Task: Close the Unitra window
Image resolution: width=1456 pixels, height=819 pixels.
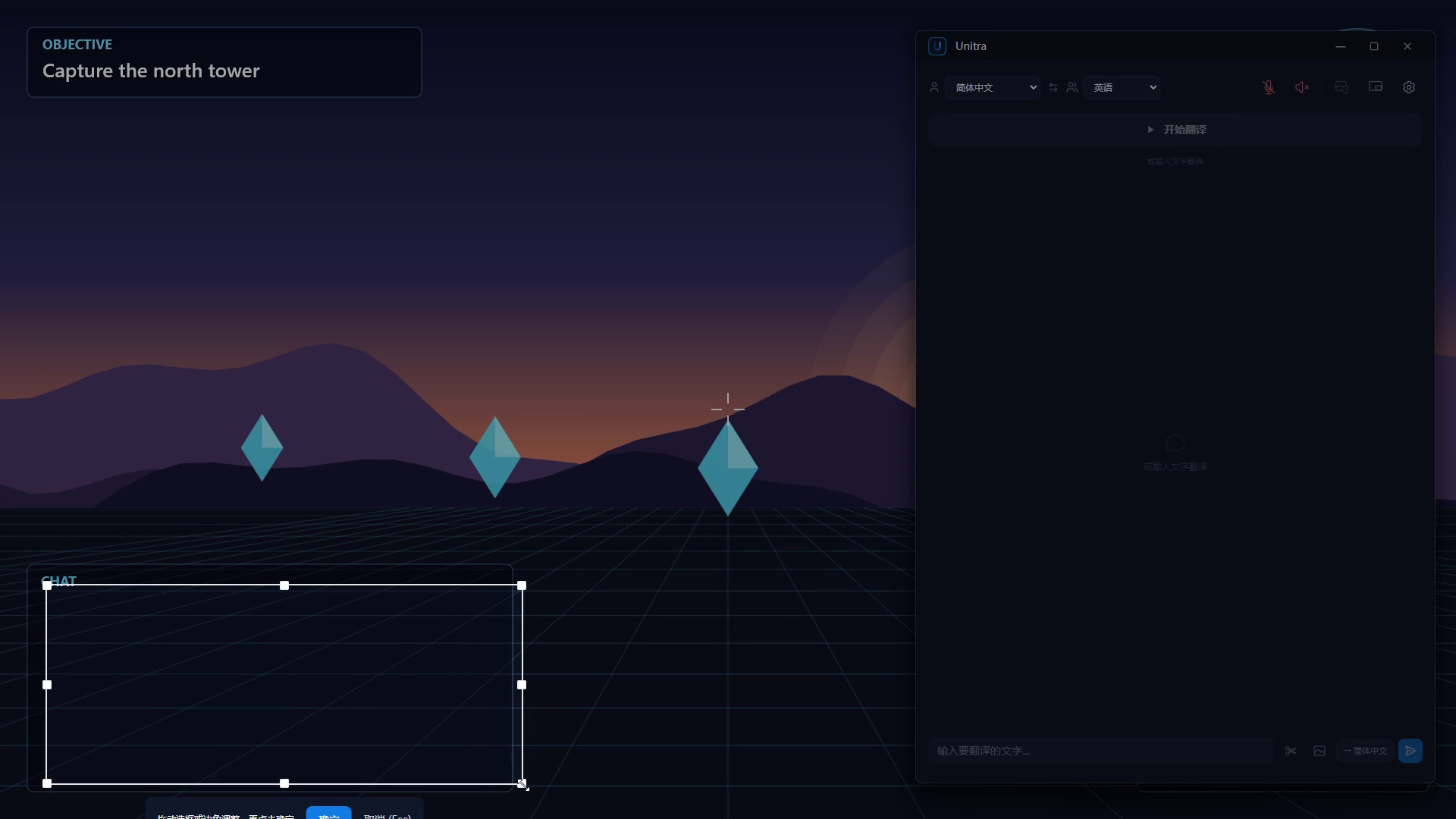Action: (x=1407, y=46)
